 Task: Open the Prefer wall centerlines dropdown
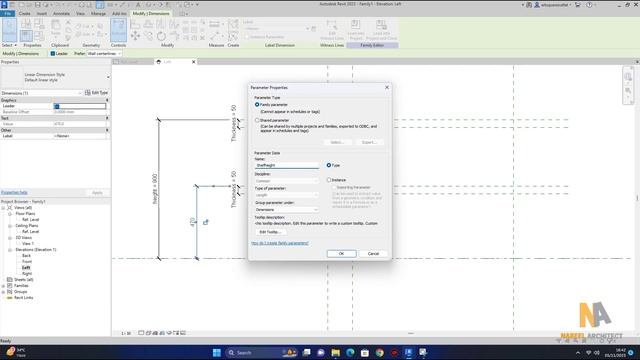coord(104,53)
